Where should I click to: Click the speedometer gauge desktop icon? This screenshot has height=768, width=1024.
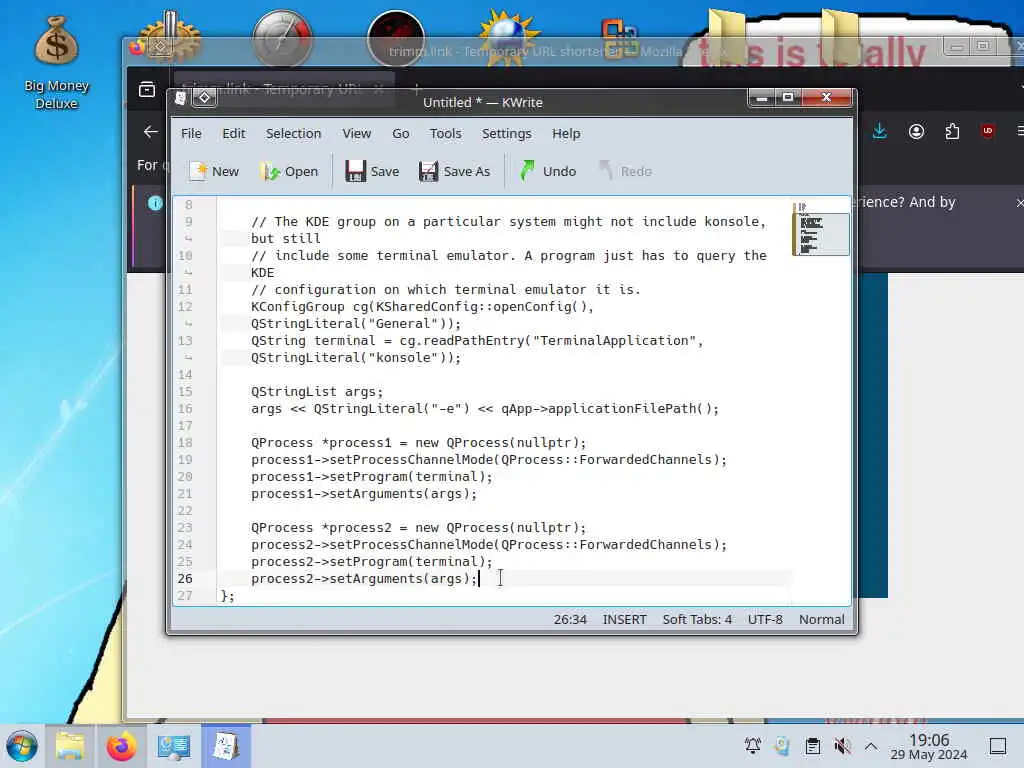coord(282,38)
